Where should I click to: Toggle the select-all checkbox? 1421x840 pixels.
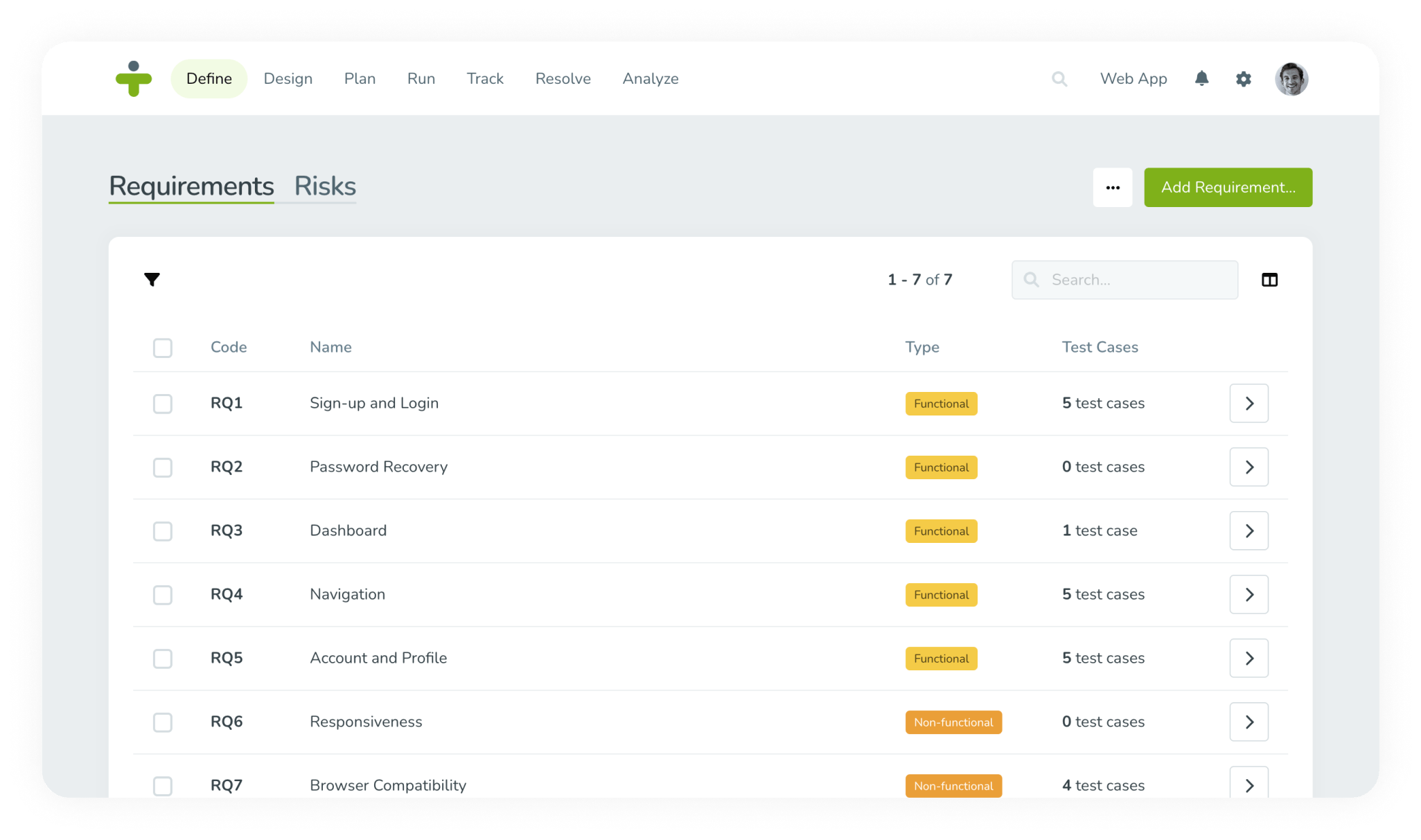point(163,347)
